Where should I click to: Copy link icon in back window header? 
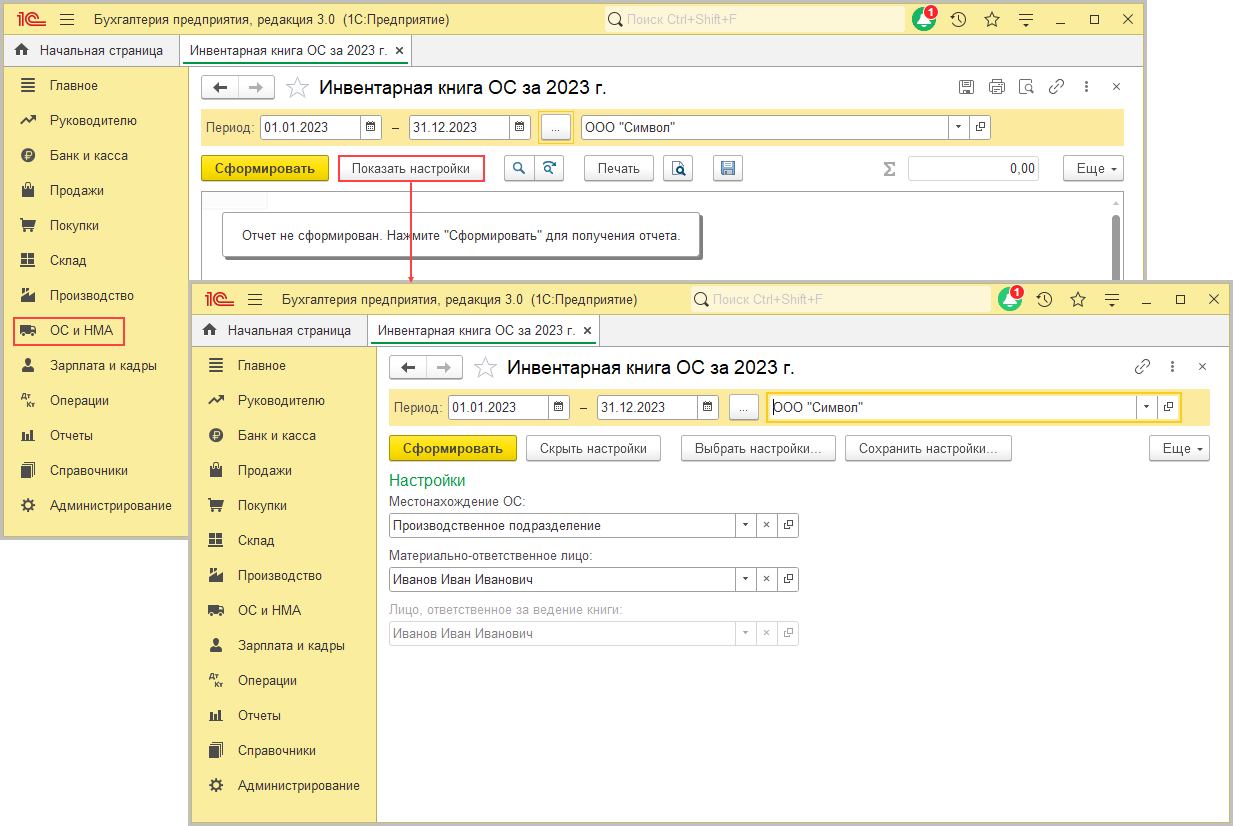[x=1056, y=87]
